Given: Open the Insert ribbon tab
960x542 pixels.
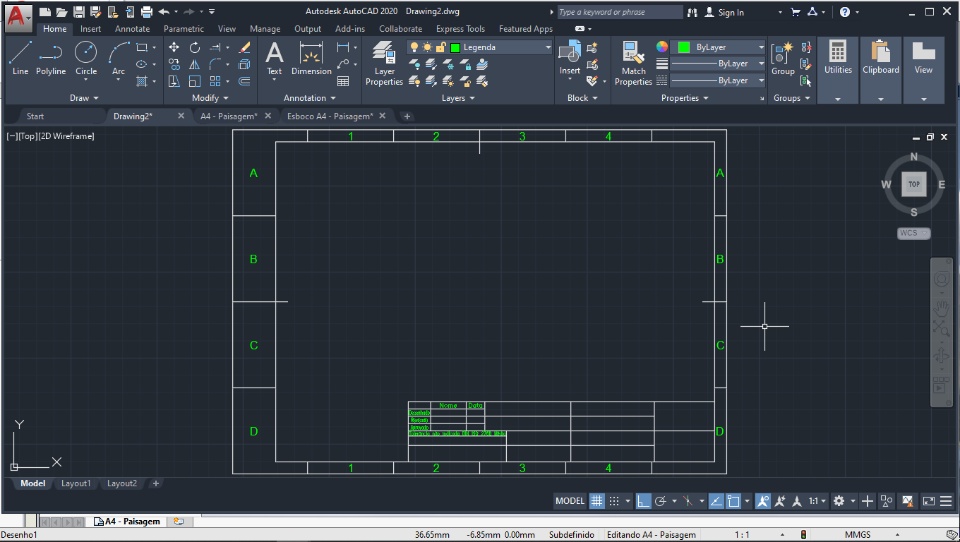Looking at the screenshot, I should (x=91, y=29).
